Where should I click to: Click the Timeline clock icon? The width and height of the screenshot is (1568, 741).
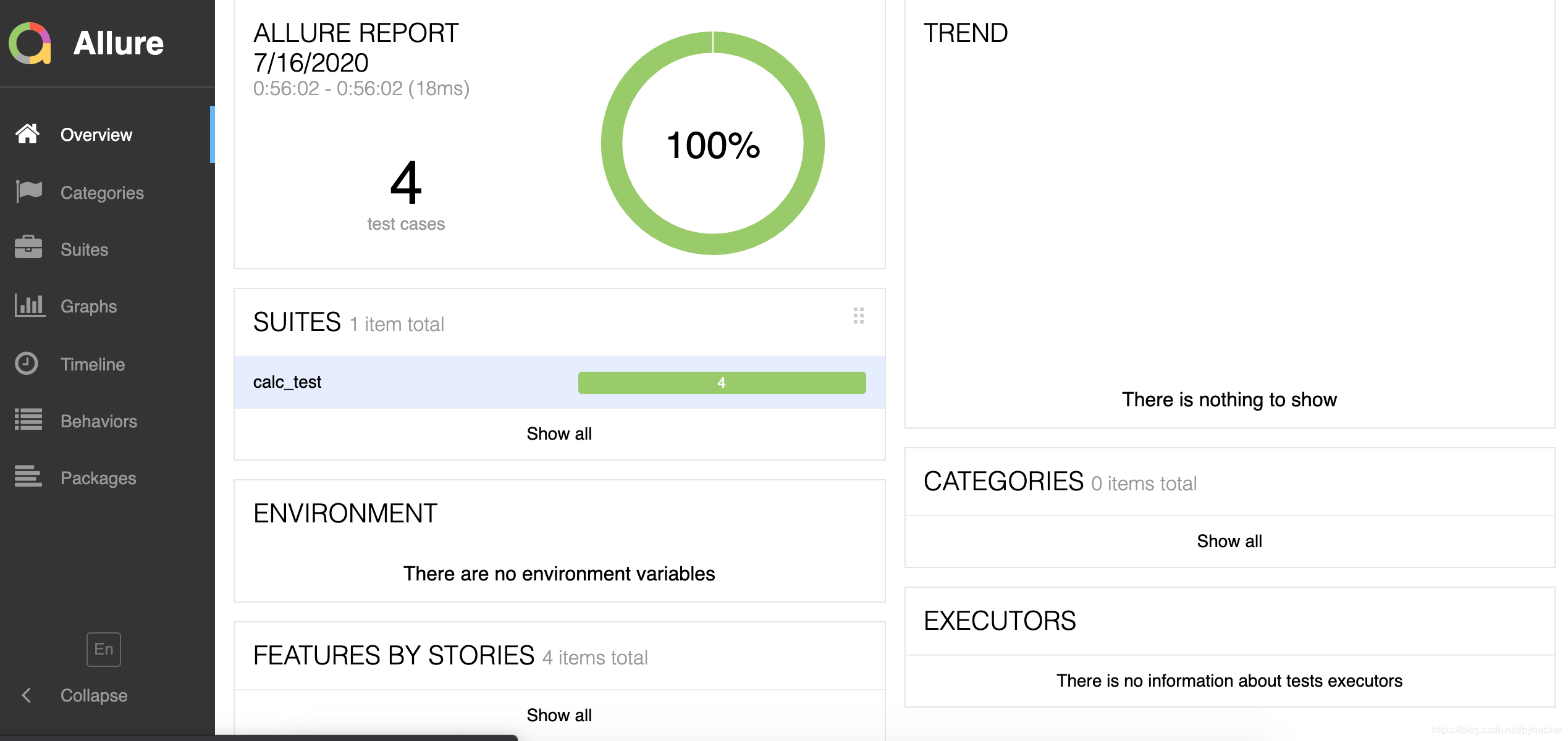tap(27, 364)
